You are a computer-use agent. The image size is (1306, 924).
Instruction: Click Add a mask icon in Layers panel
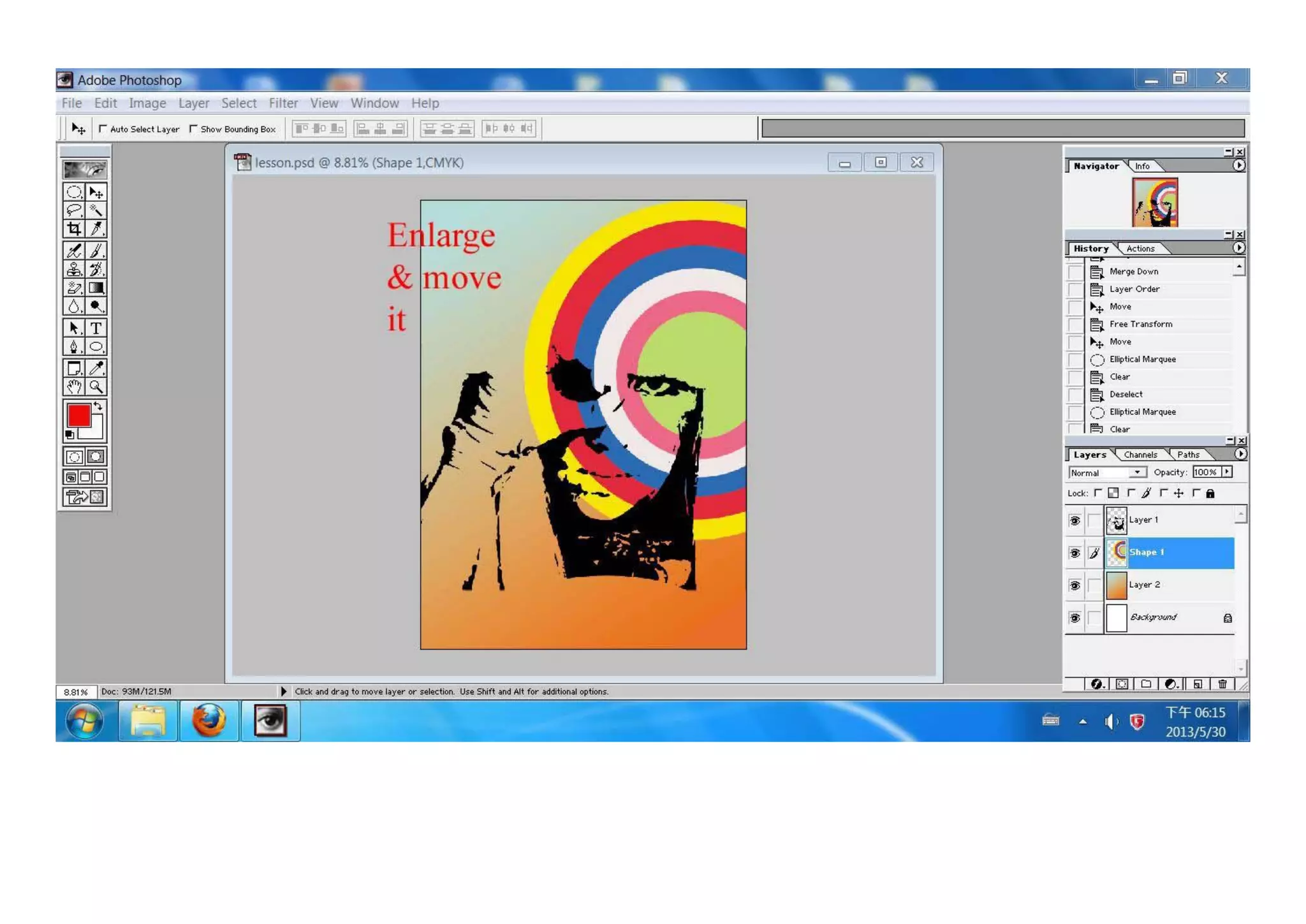pos(1122,684)
